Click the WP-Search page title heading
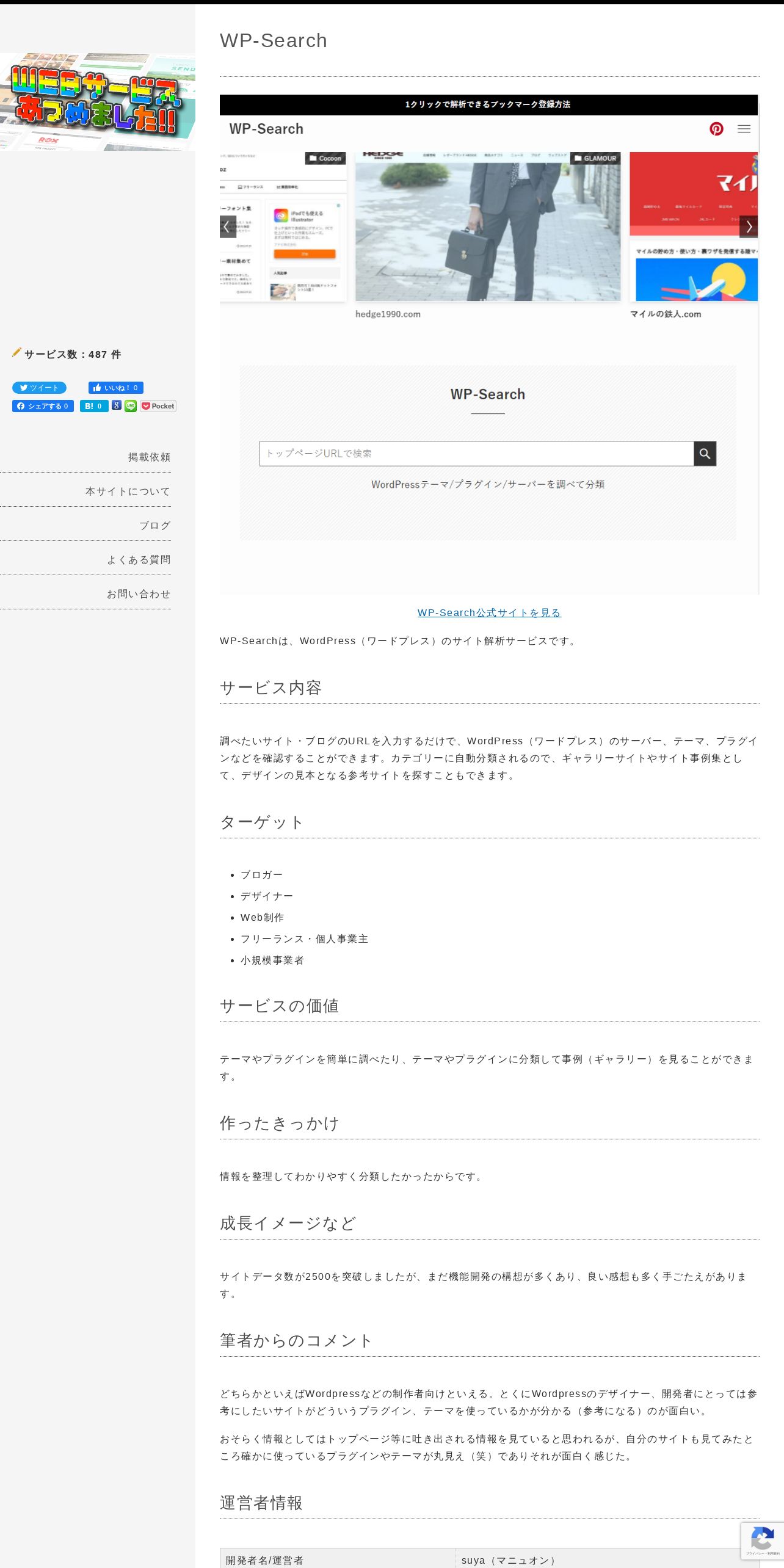 click(274, 40)
